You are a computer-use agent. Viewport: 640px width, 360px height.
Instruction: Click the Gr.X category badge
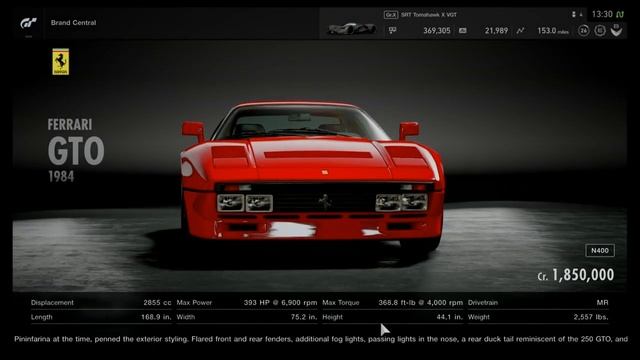[x=391, y=15]
